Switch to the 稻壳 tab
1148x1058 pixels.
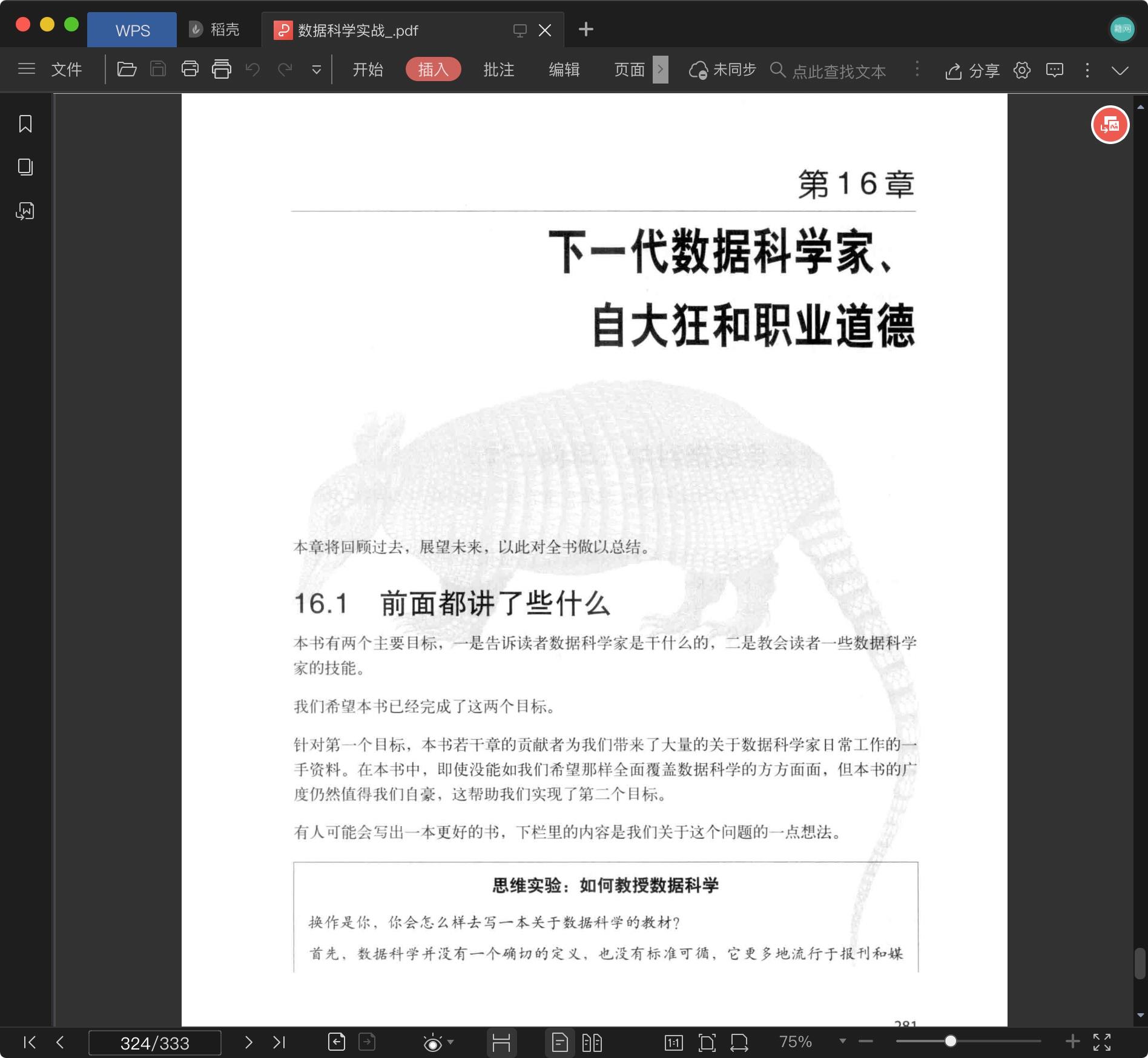point(214,30)
